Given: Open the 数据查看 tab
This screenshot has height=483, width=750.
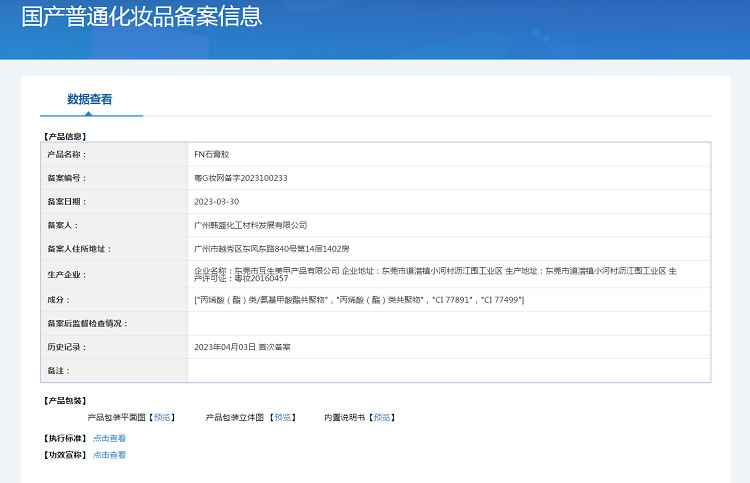Looking at the screenshot, I should [89, 99].
